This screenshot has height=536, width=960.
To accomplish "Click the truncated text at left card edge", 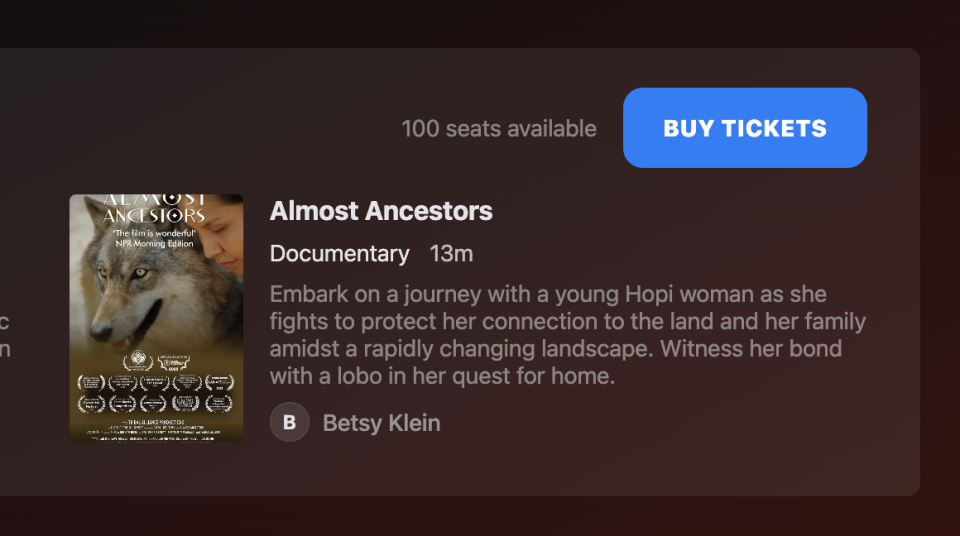I will coord(5,336).
